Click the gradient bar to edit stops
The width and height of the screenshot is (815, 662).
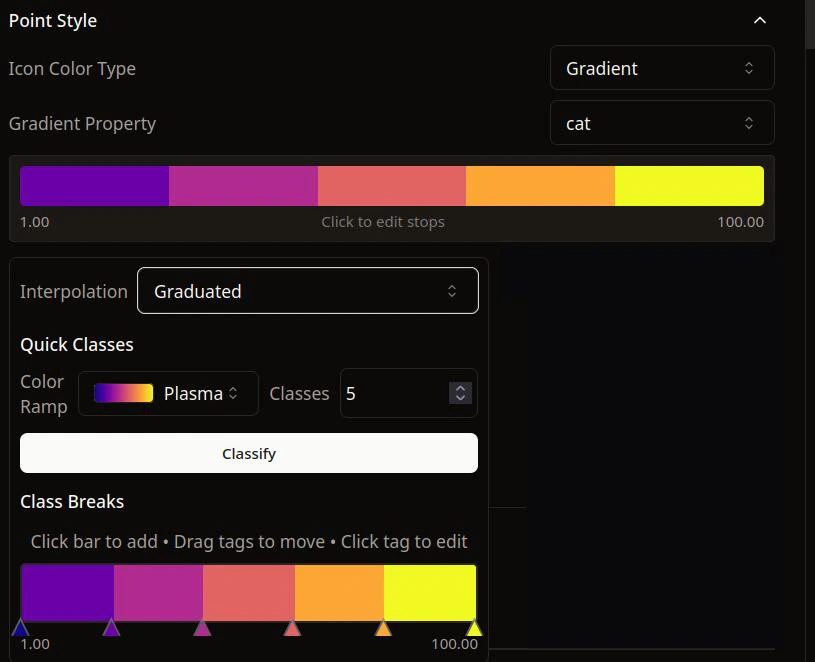point(391,185)
